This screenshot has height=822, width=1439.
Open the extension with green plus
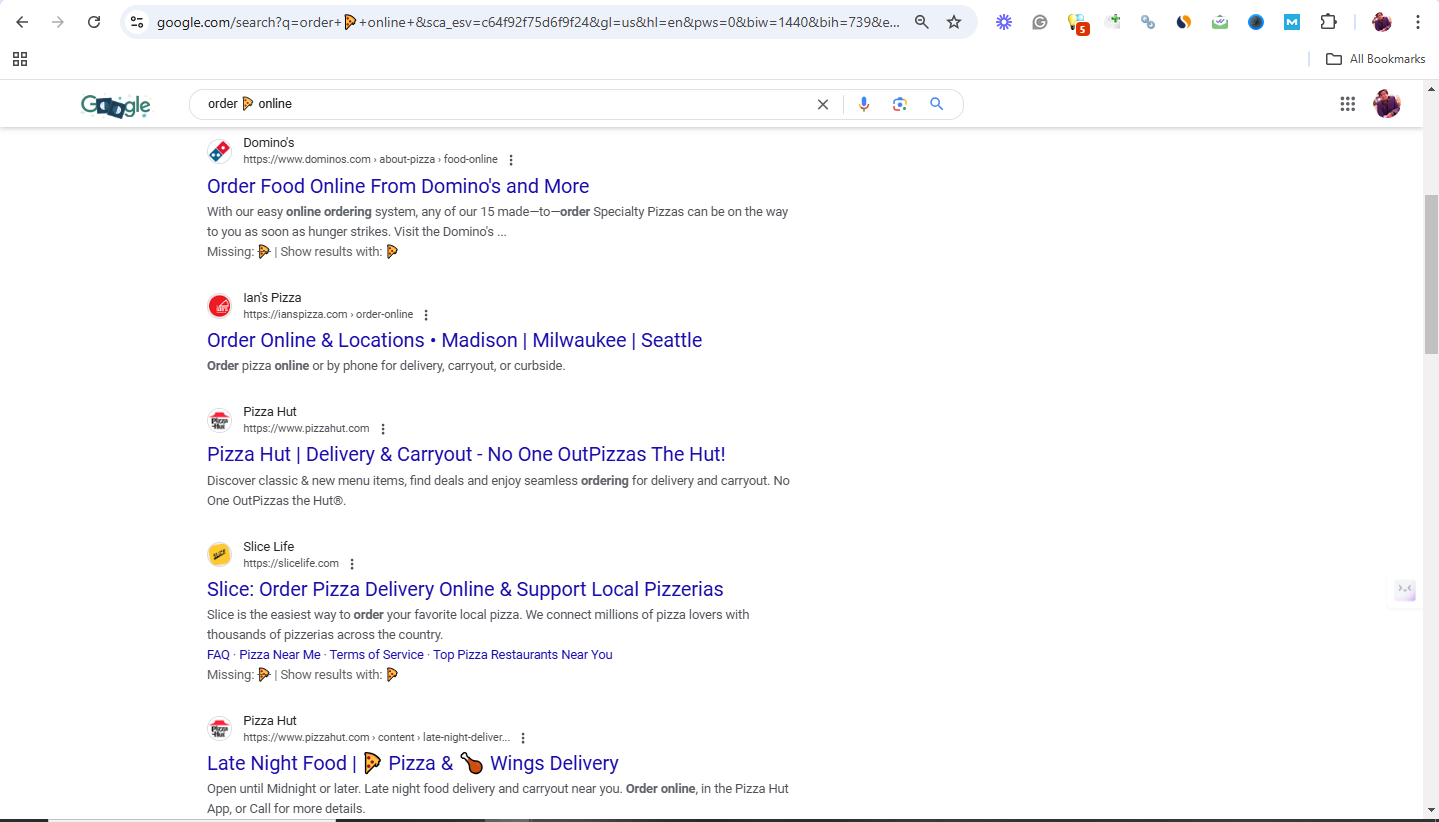click(1112, 22)
